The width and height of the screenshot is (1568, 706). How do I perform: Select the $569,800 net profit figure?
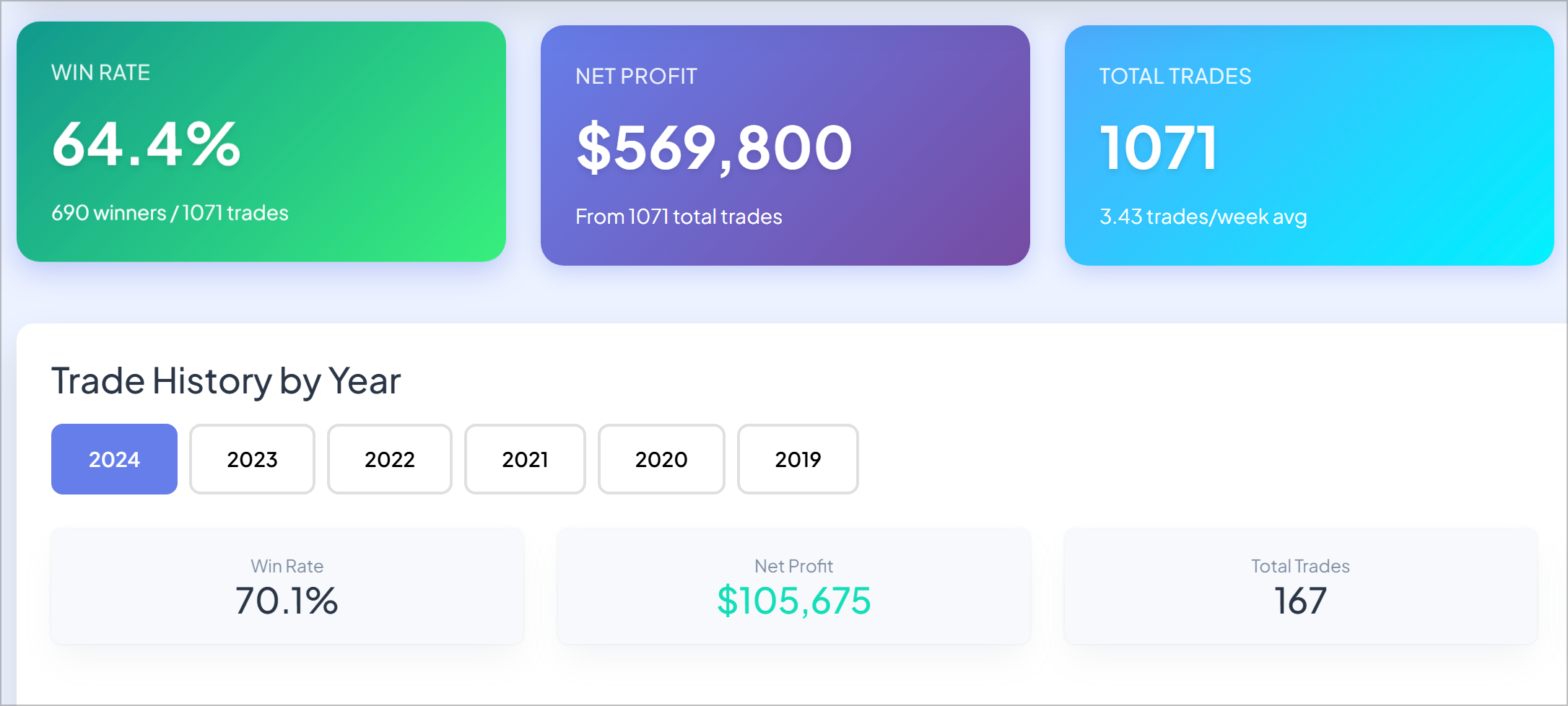(x=713, y=148)
